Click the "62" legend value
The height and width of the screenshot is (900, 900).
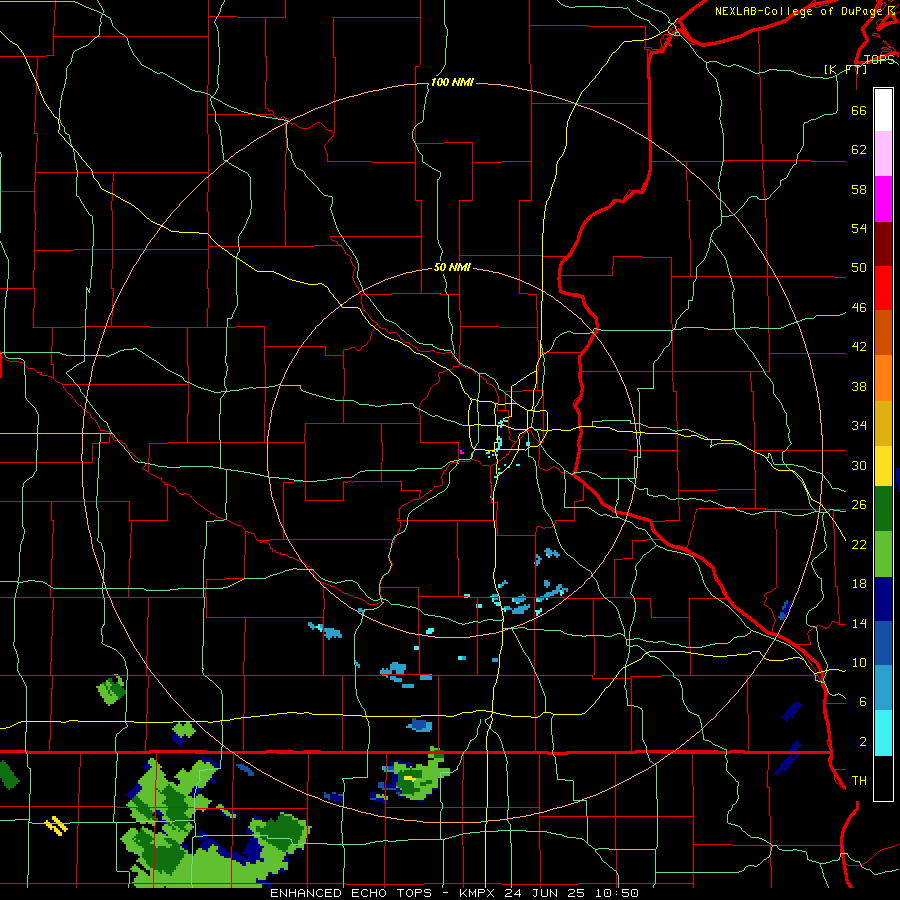pos(859,150)
